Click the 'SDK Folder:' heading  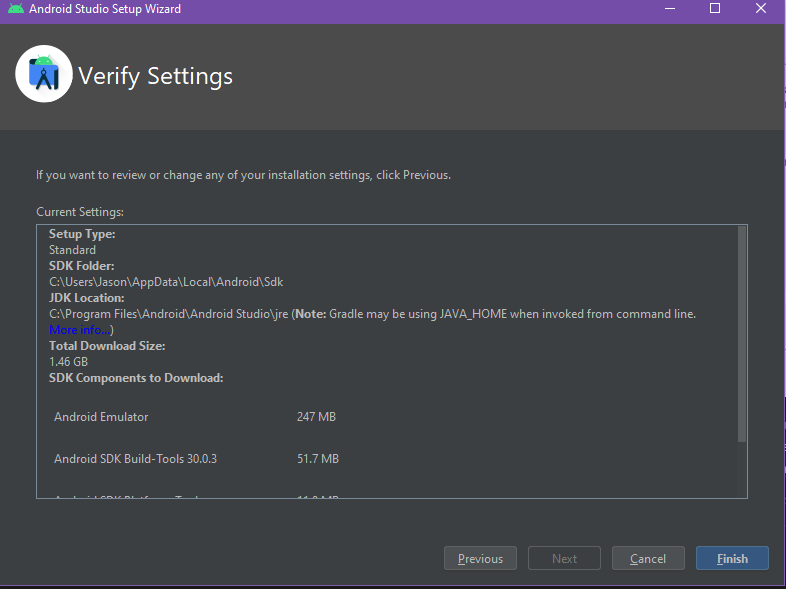click(x=82, y=266)
